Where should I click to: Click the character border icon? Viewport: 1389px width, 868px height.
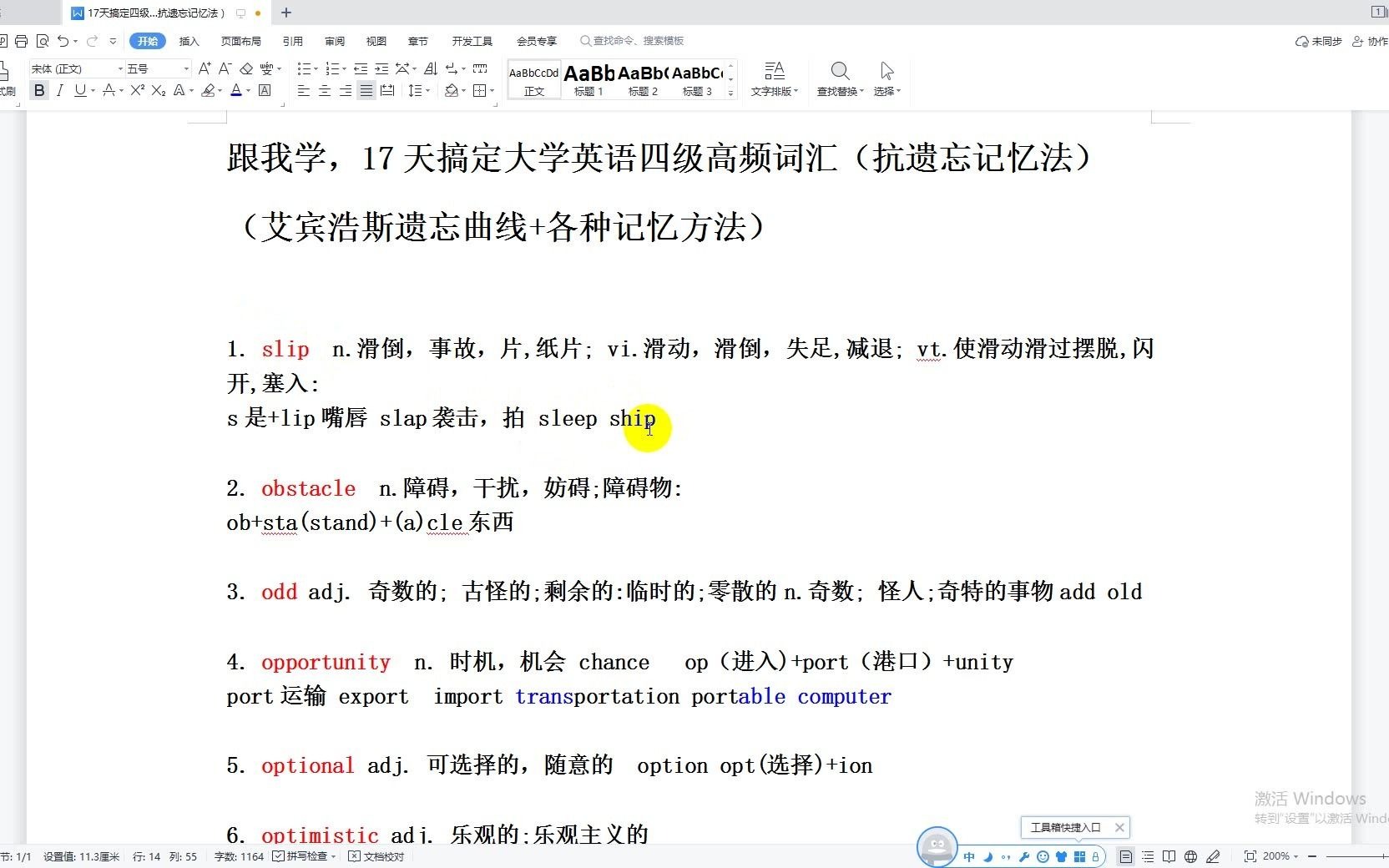[265, 90]
